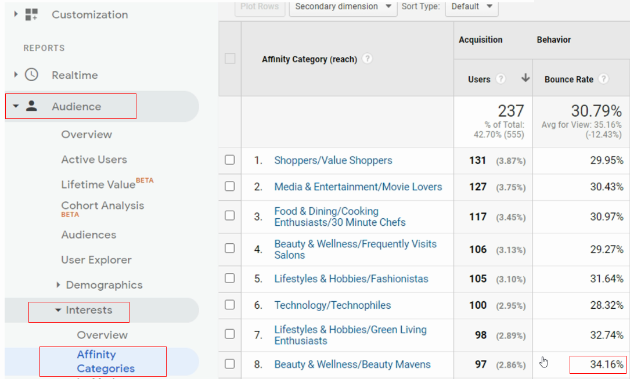Open the Lifestyles & Hobbies/Fashionistas link
Screen dimensions: 630x379
351,279
